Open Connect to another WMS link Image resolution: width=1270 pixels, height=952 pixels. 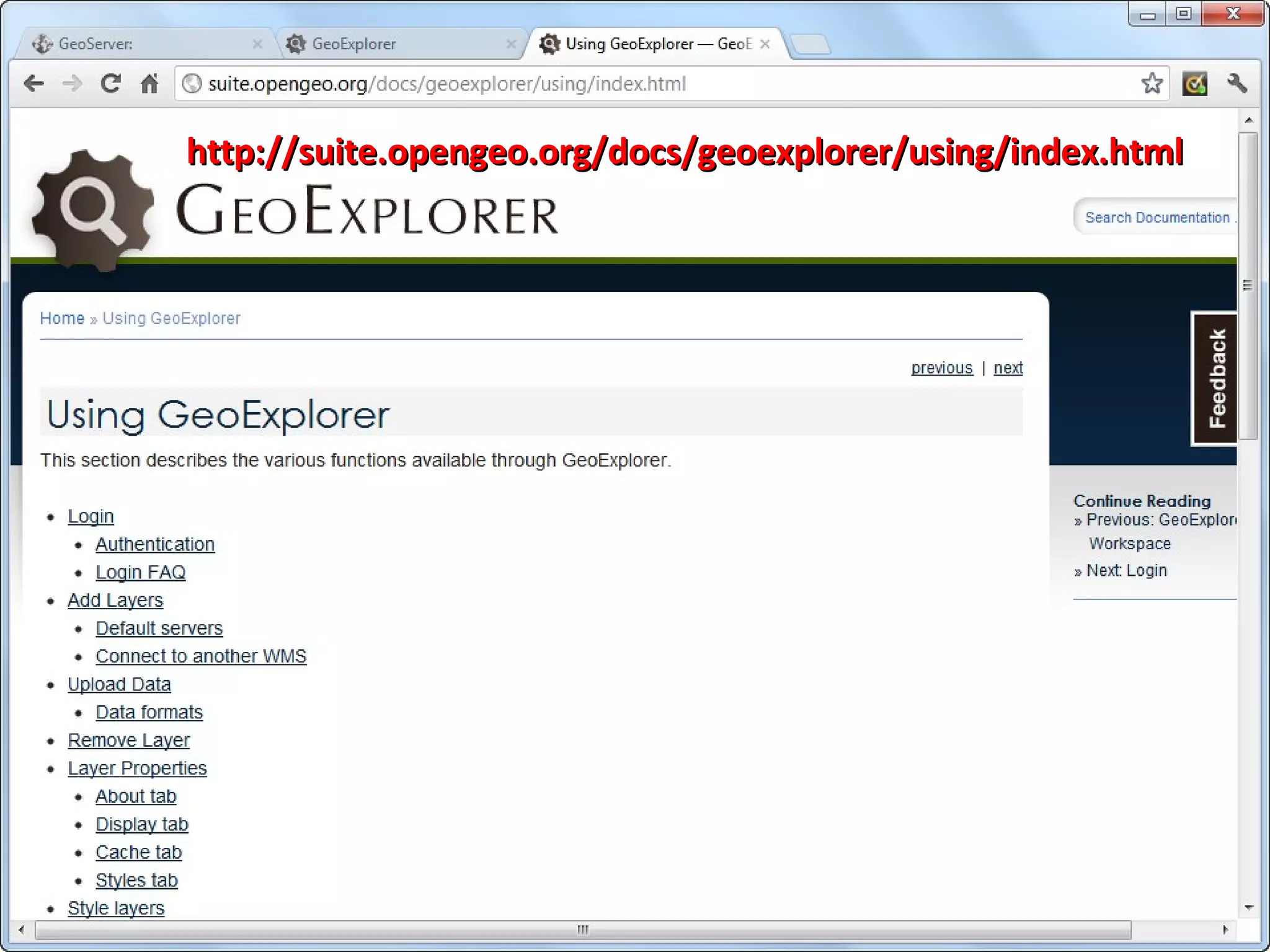[x=201, y=656]
